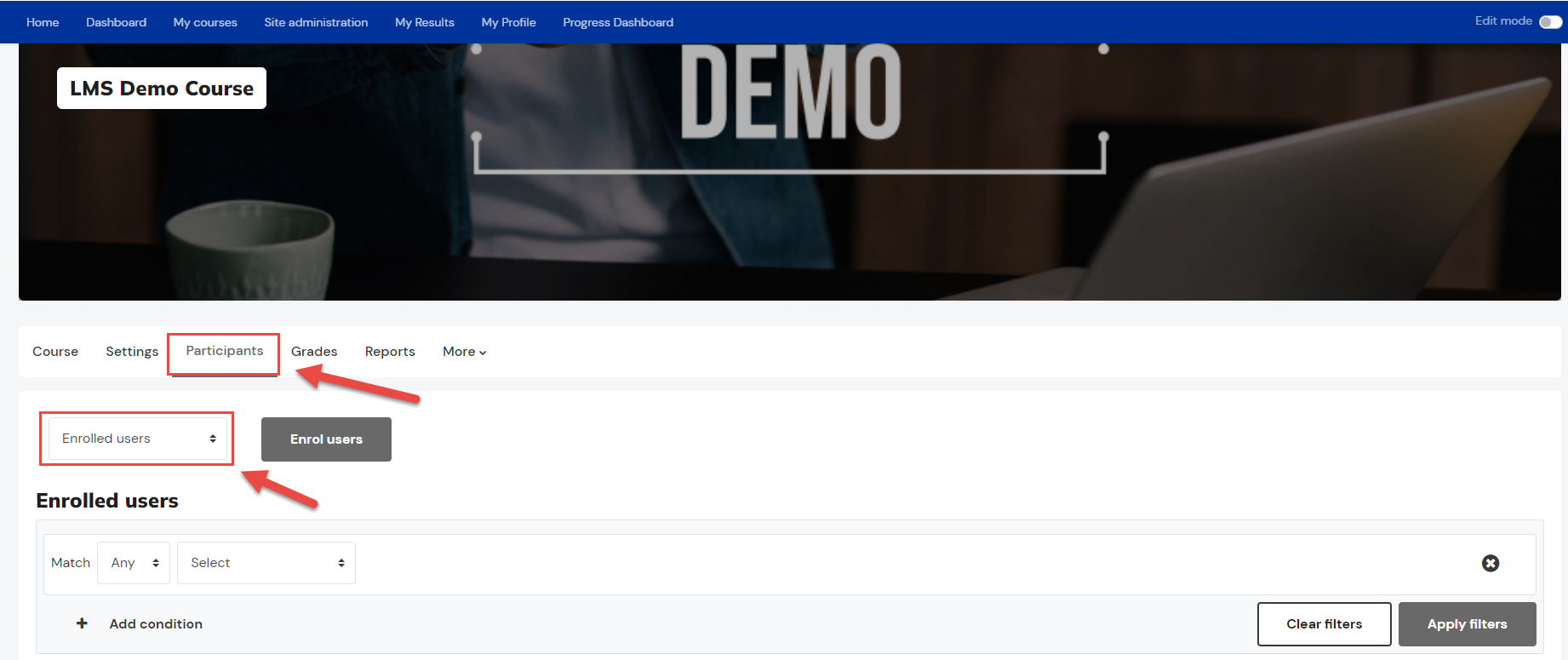Click the Edit mode label
1568x660 pixels.
(x=1503, y=21)
